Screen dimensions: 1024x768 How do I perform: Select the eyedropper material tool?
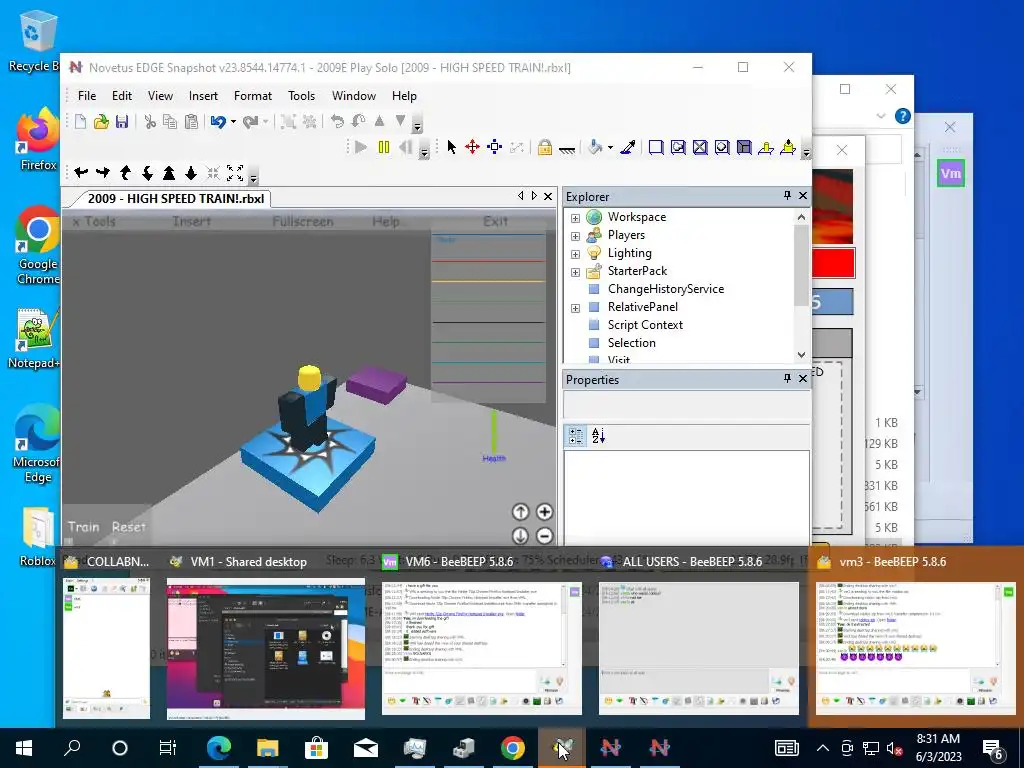tap(628, 147)
